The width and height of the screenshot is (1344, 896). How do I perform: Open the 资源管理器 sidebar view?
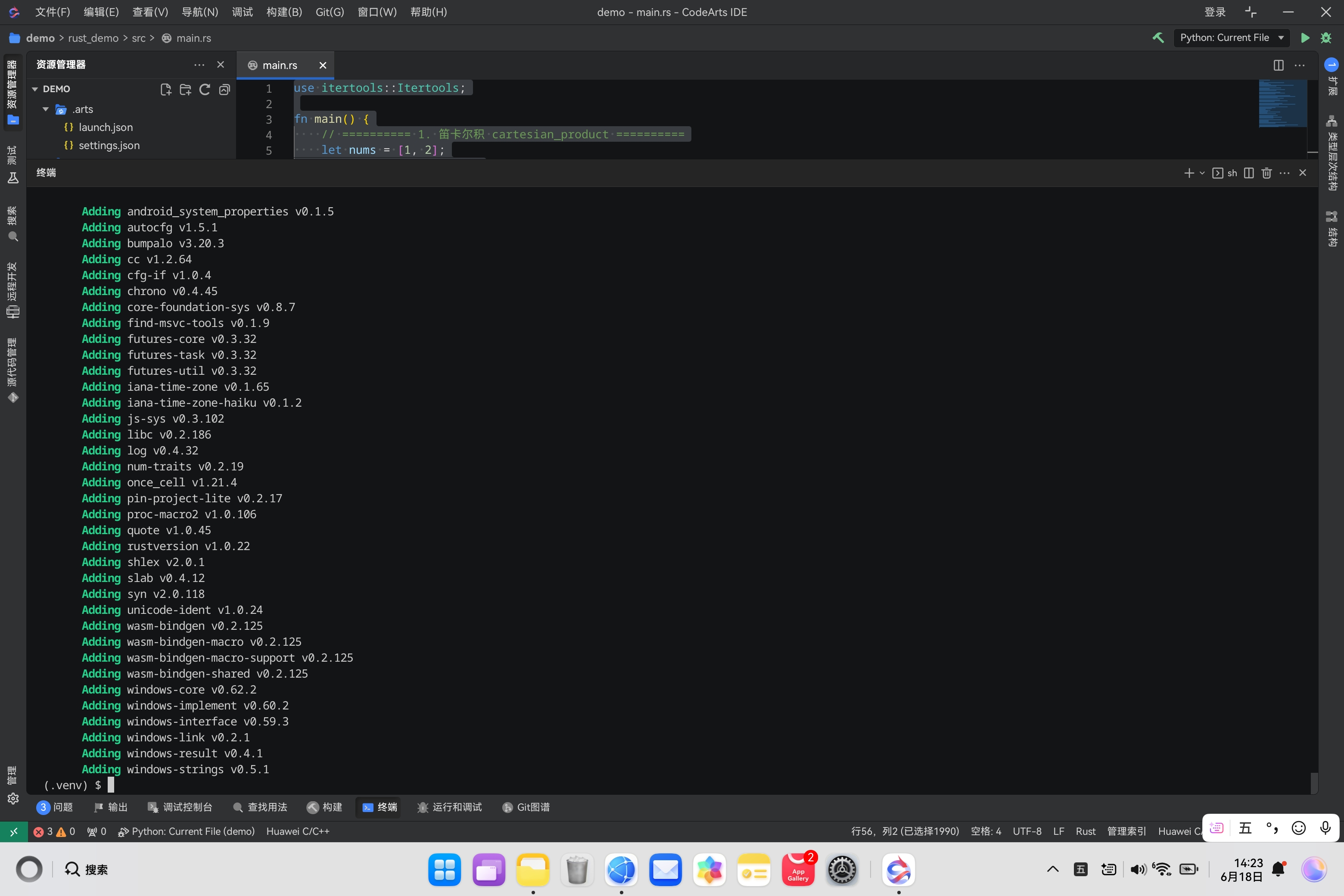12,93
